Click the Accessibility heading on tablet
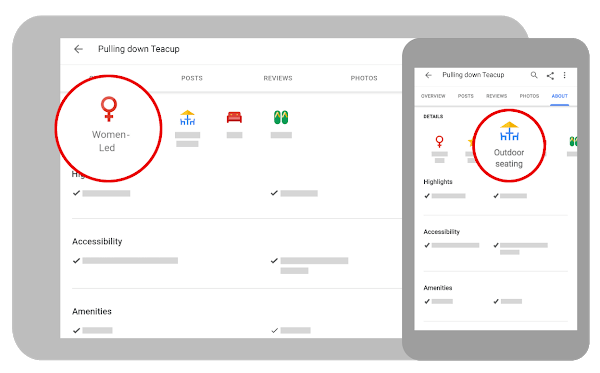 (97, 241)
